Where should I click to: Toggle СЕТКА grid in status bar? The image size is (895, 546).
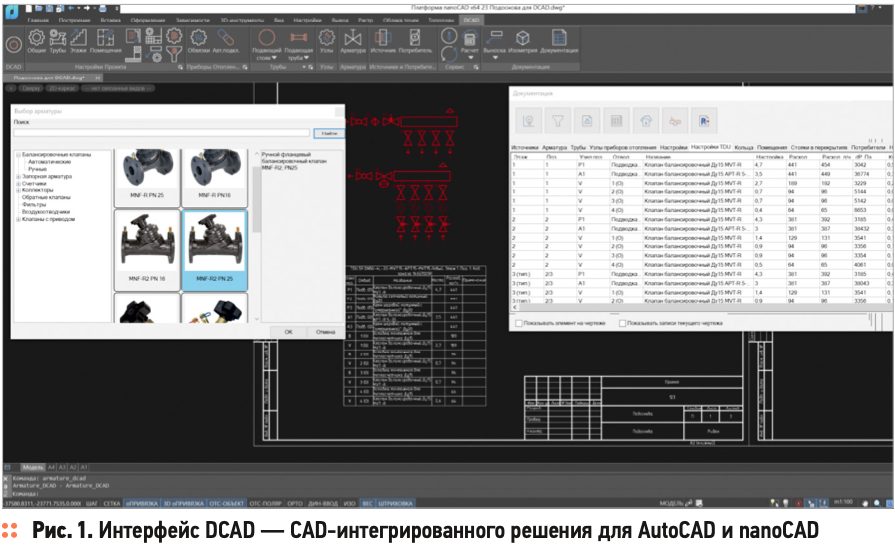111,504
